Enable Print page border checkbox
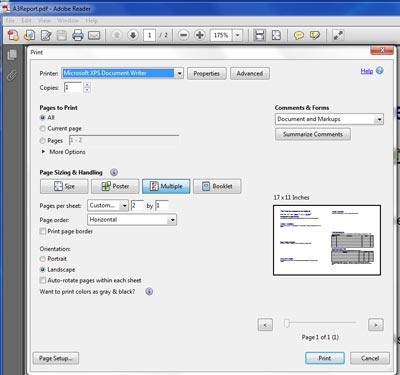This screenshot has width=400, height=375. 43,231
